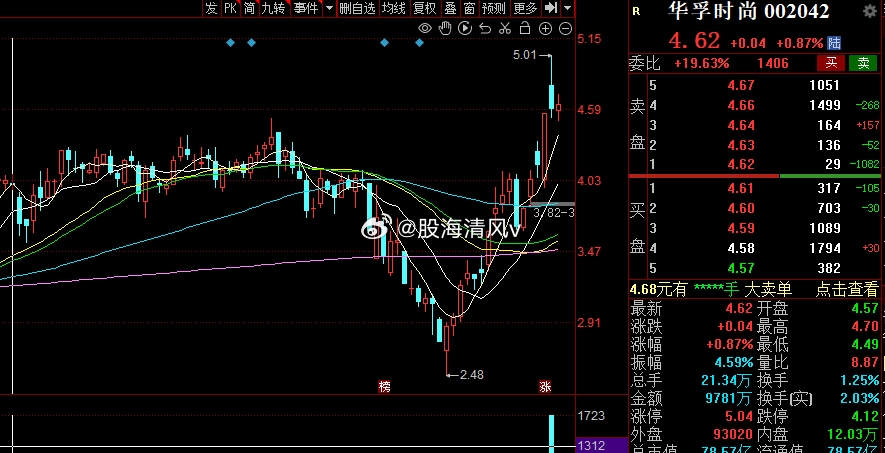The width and height of the screenshot is (885, 453).
Task: Click the red-green buy/sell ratio bar
Action: [753, 175]
